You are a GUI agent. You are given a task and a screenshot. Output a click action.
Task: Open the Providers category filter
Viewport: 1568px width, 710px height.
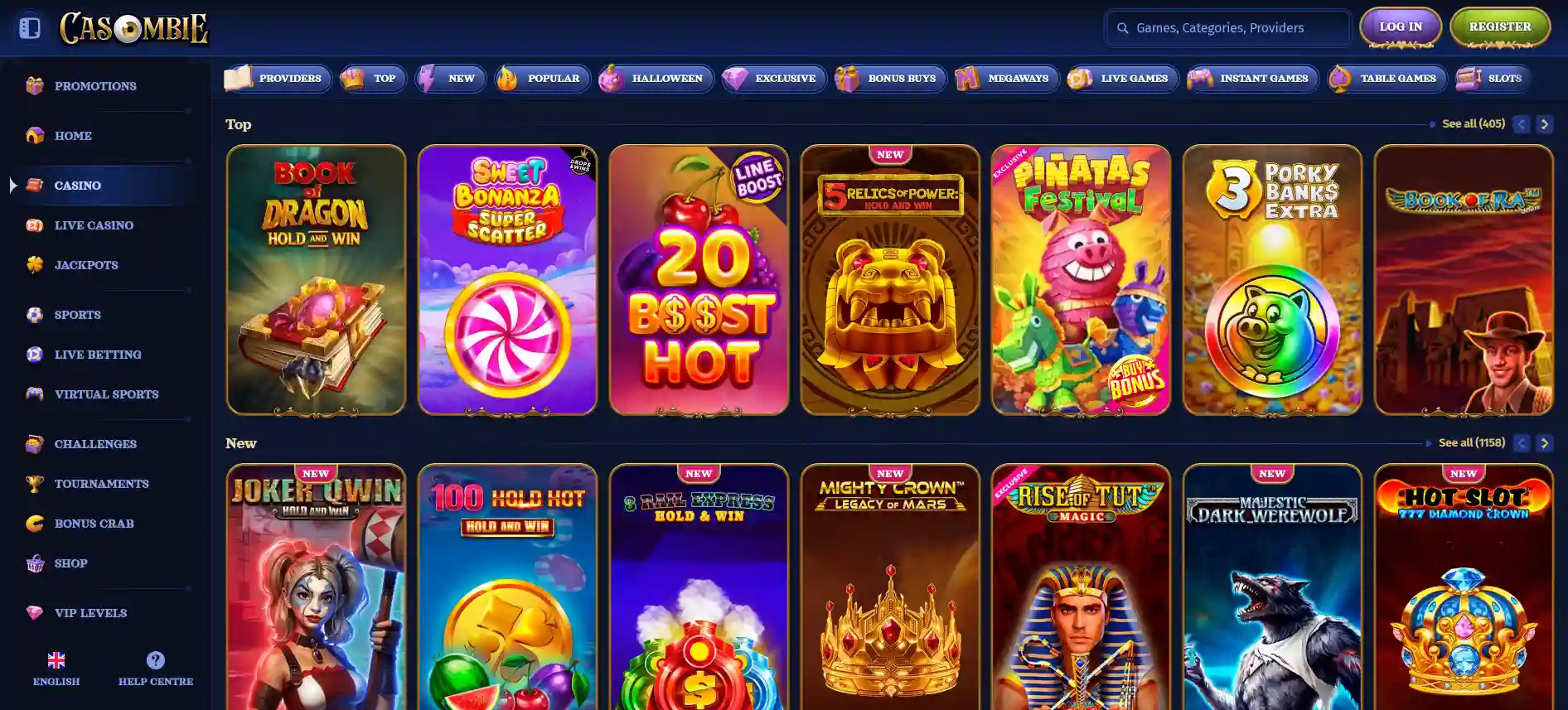[x=277, y=79]
